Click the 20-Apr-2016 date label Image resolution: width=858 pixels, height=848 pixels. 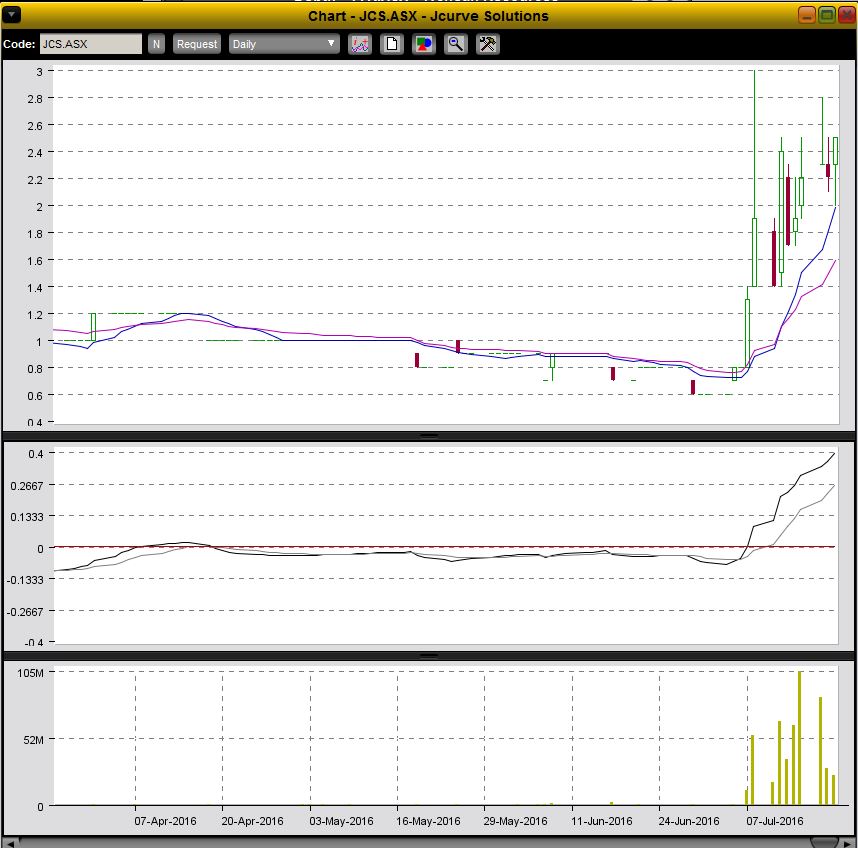[252, 821]
